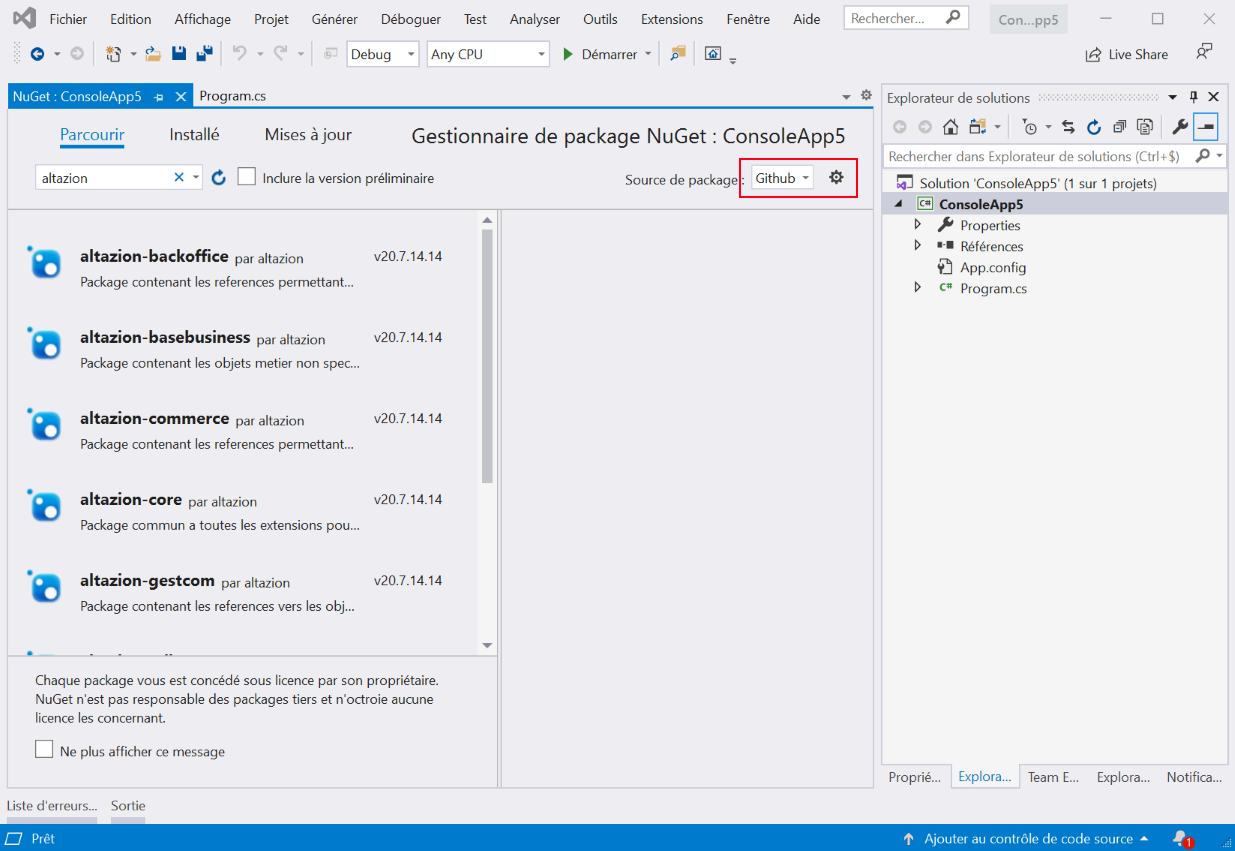The width and height of the screenshot is (1235, 851).
Task: Click the Show All Files icon
Action: point(1145,126)
